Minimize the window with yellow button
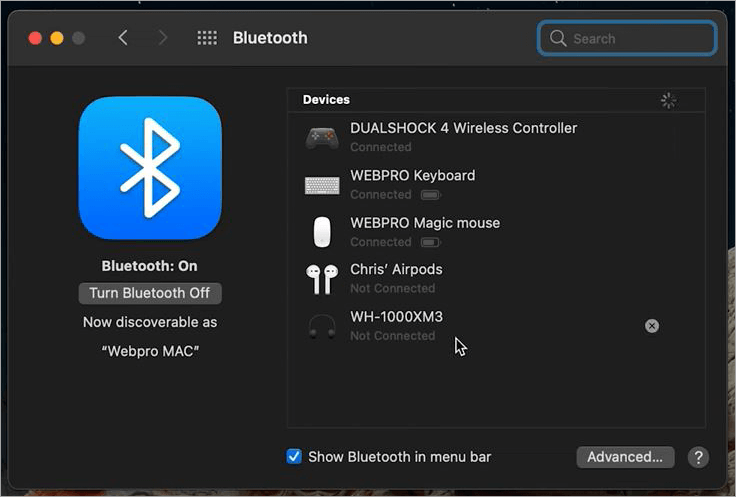The image size is (736, 497). [57, 38]
